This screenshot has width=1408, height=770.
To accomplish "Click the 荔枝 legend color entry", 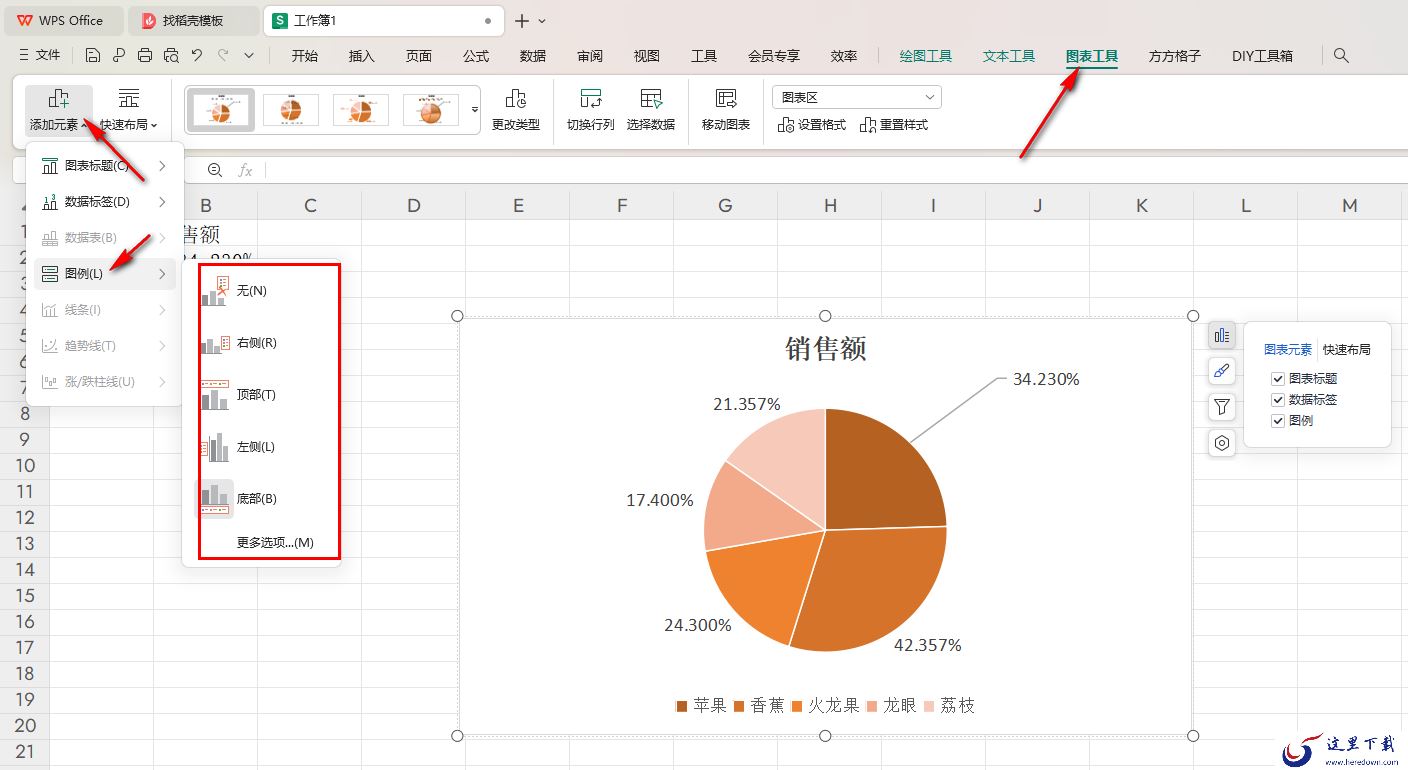I will [949, 706].
